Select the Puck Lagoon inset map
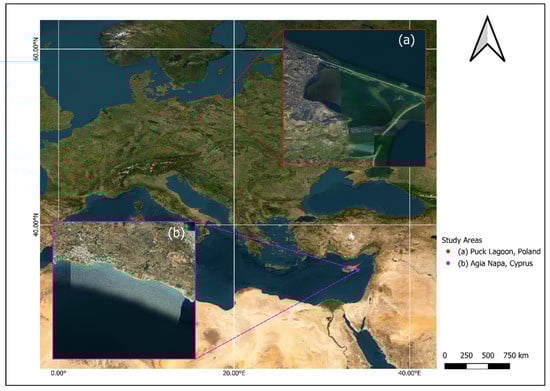Image resolution: width=550 pixels, height=391 pixels. click(x=354, y=98)
